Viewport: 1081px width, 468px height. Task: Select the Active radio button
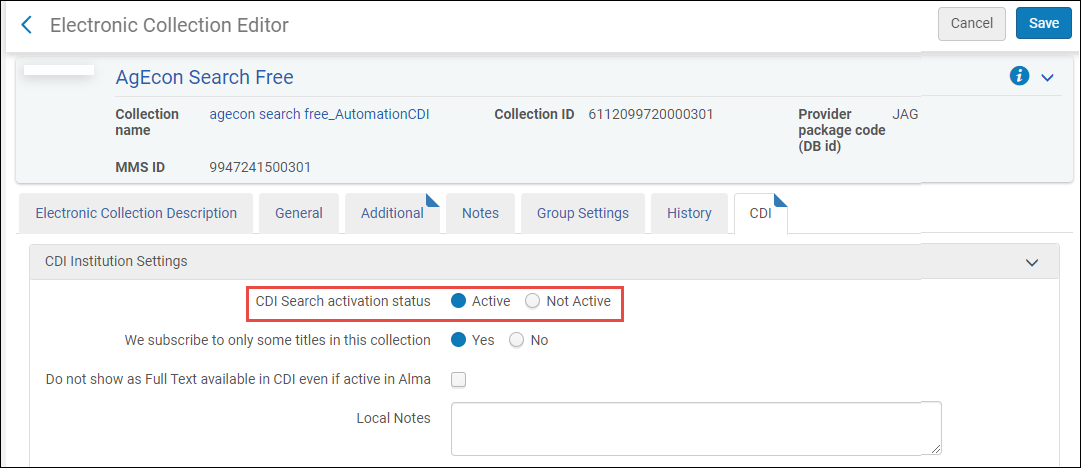[x=459, y=301]
